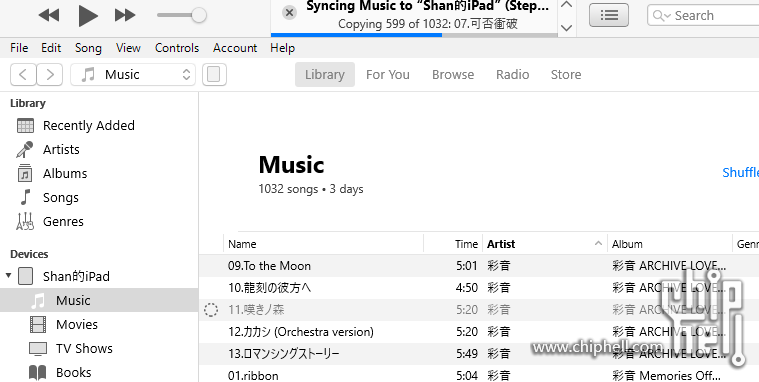Viewport: 759px width, 382px height.
Task: Open the Up Next list button
Action: (609, 15)
